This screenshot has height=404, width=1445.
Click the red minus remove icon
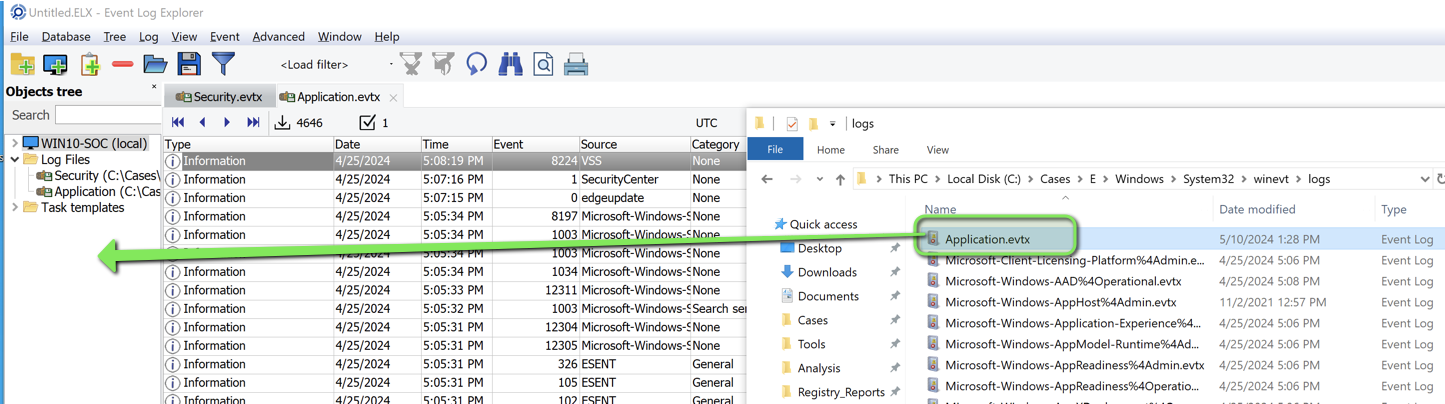[x=123, y=65]
